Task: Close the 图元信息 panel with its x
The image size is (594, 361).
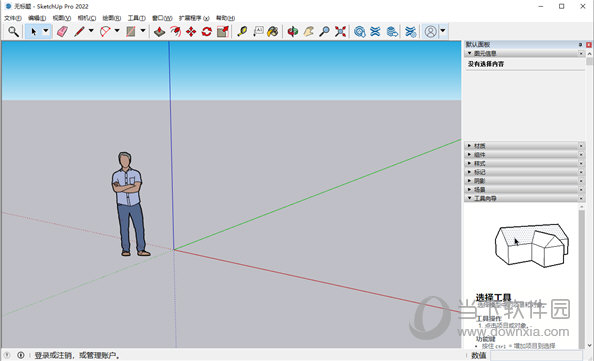Action: coord(581,53)
